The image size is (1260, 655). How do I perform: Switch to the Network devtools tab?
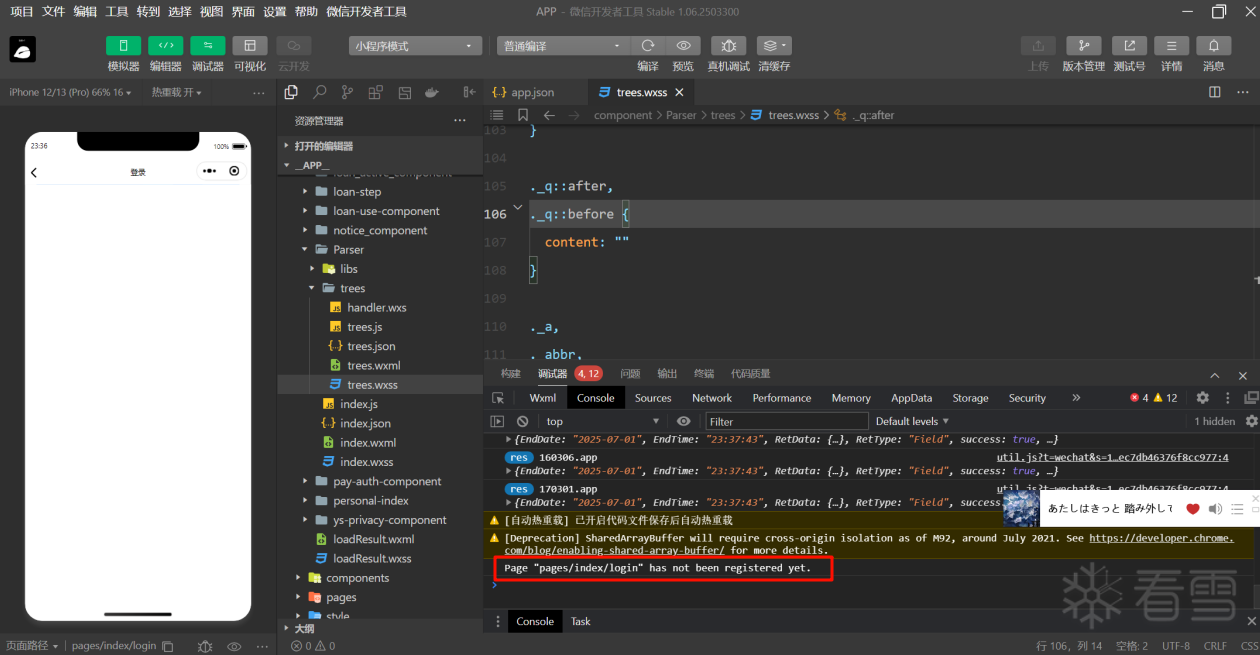coord(712,398)
